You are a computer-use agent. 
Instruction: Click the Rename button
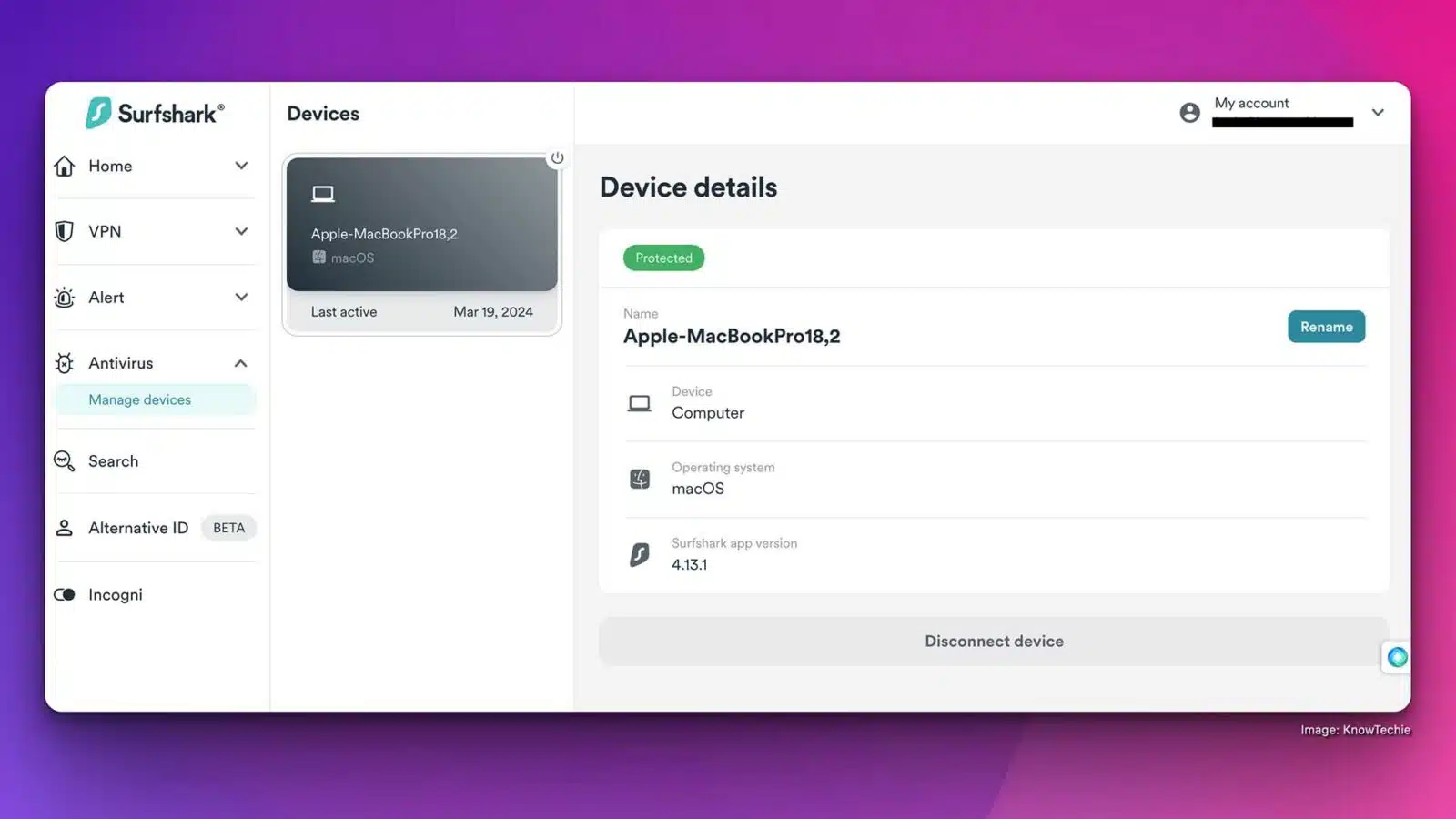pos(1326,327)
